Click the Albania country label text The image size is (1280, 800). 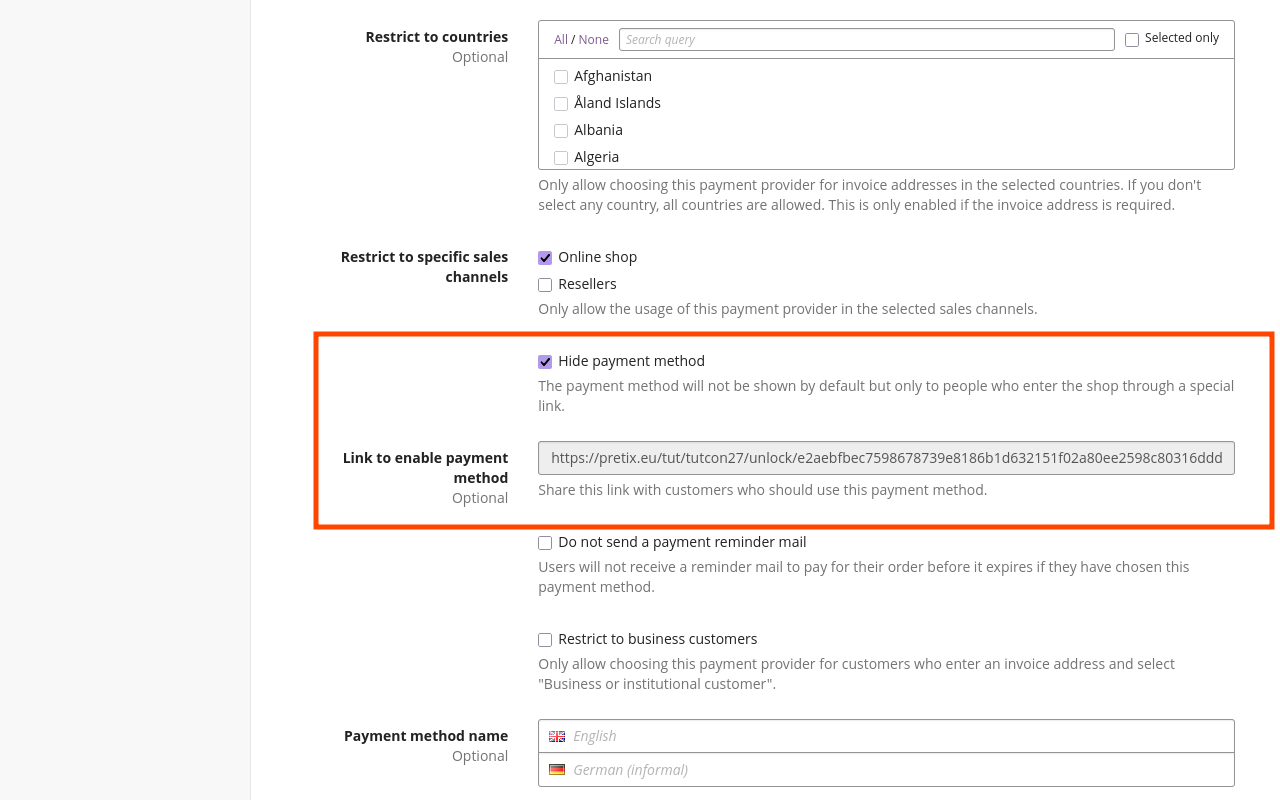point(598,130)
